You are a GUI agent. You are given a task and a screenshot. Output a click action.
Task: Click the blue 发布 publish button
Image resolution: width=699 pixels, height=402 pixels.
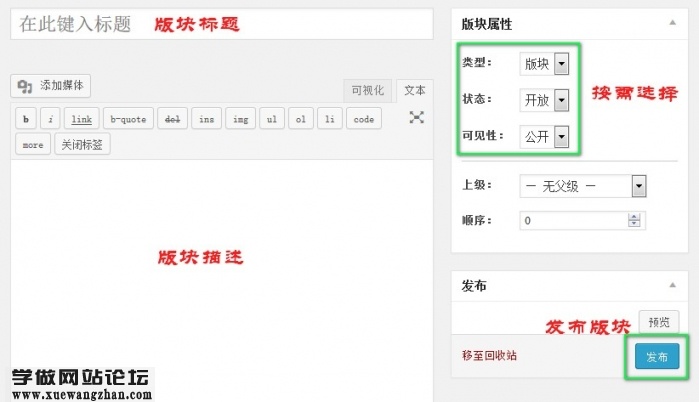[x=657, y=357]
